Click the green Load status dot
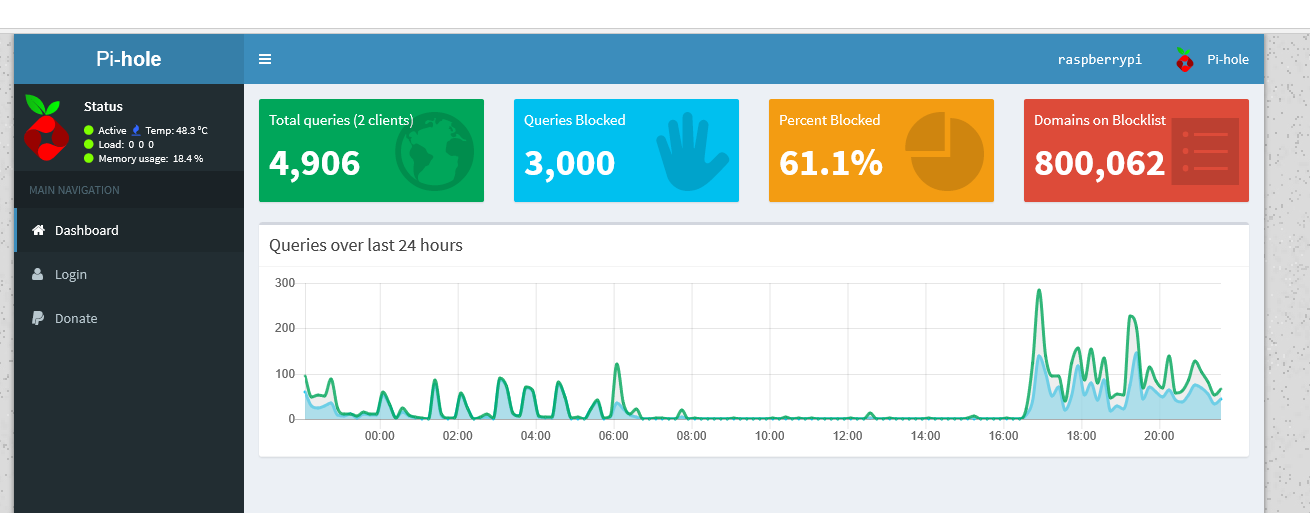This screenshot has height=514, width=1311. 89,144
